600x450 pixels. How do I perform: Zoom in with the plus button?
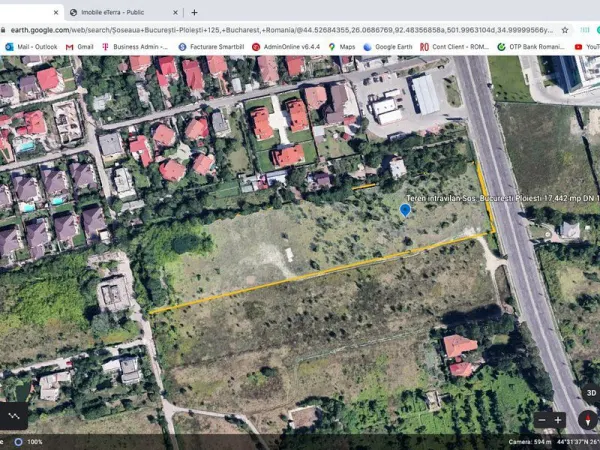tap(558, 420)
